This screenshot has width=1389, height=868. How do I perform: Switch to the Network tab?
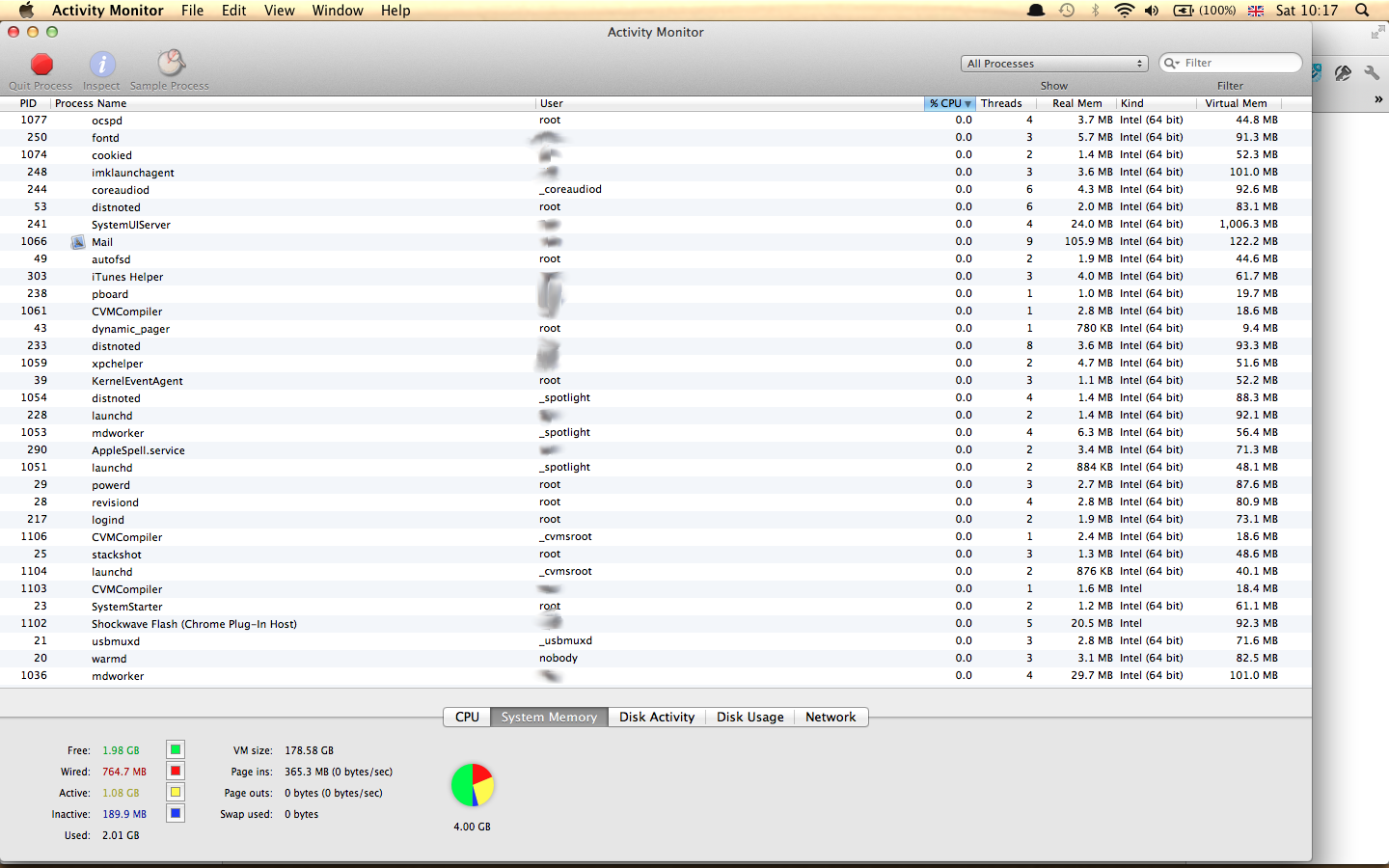[x=831, y=717]
